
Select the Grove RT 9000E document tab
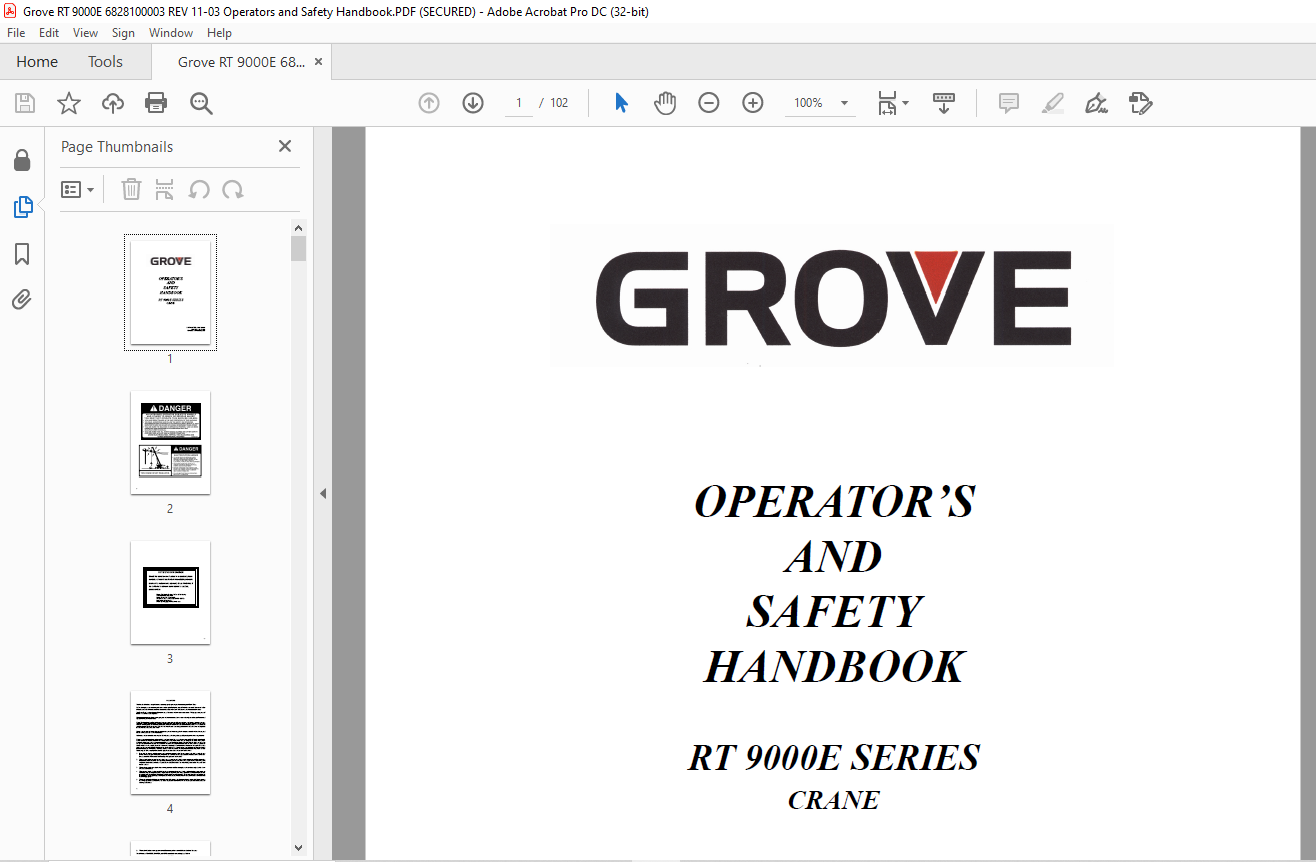pyautogui.click(x=240, y=62)
